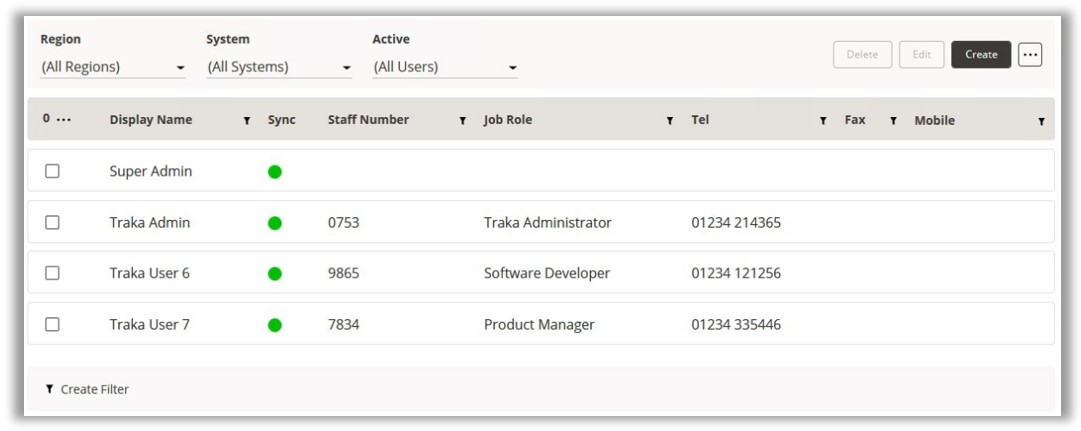Screen dimensions: 1081x431
Task: Click the Tel column filter icon
Action: (x=823, y=121)
